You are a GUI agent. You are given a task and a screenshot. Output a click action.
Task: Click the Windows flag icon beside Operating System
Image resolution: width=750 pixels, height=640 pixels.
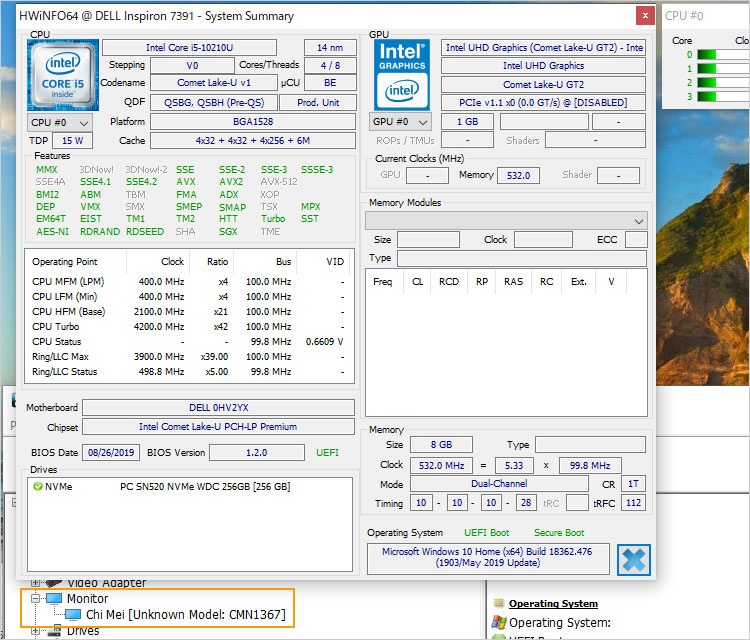tap(499, 622)
